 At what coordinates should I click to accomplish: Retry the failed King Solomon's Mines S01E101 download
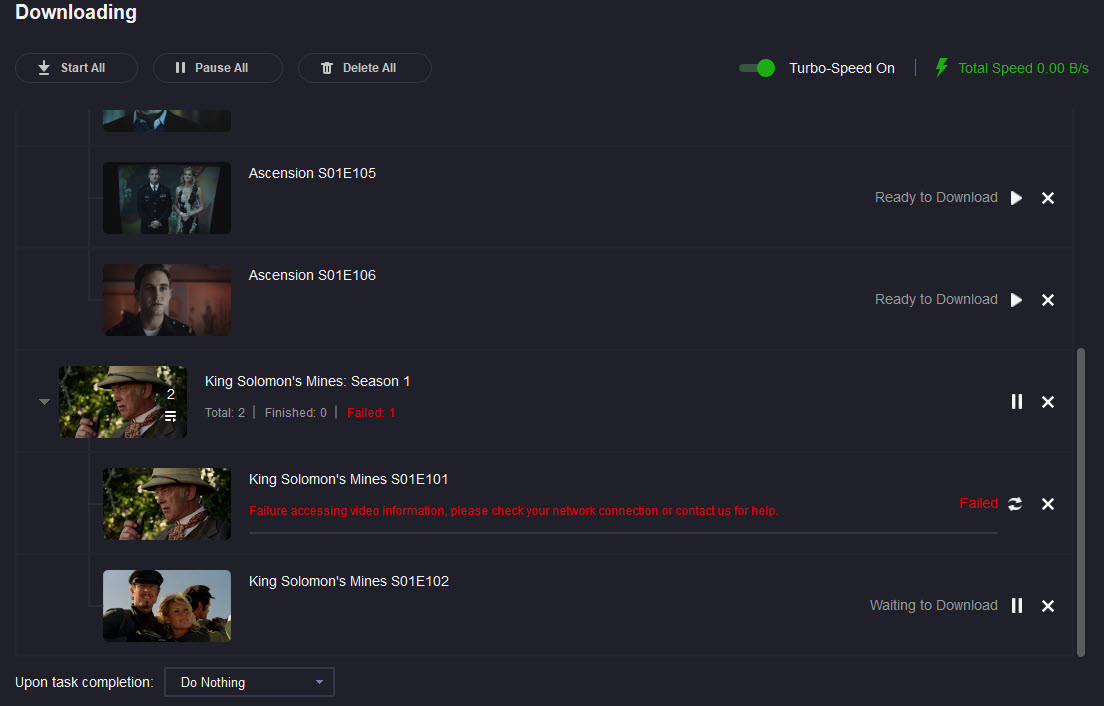tap(1015, 504)
